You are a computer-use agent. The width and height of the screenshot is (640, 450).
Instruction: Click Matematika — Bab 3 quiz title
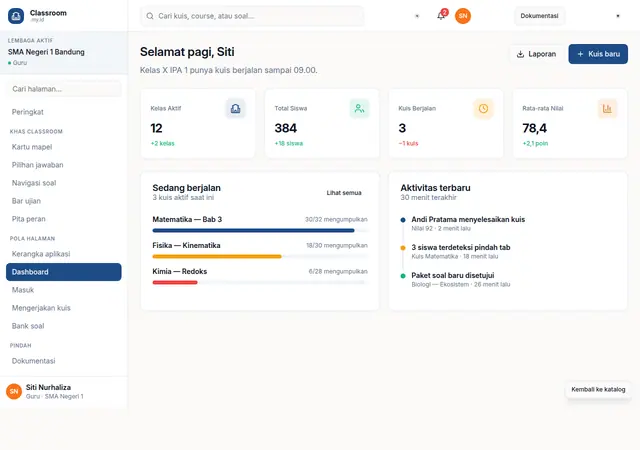click(x=187, y=220)
